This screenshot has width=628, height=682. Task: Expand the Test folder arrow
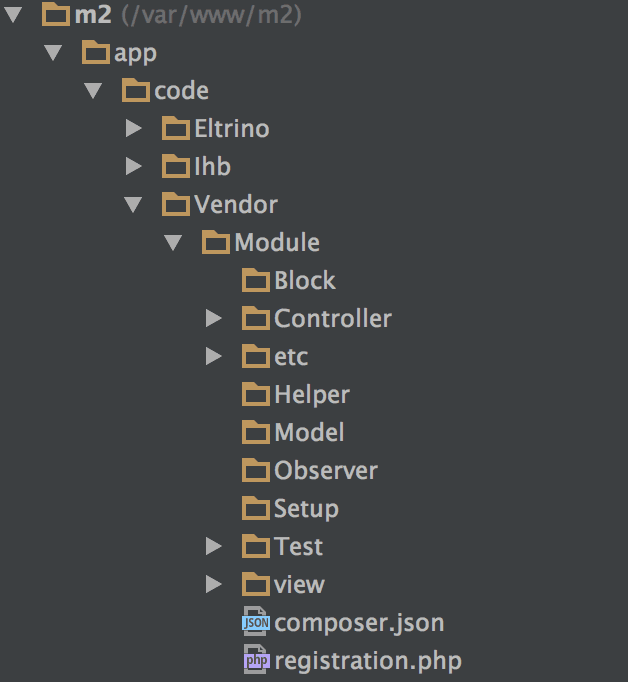tap(214, 547)
